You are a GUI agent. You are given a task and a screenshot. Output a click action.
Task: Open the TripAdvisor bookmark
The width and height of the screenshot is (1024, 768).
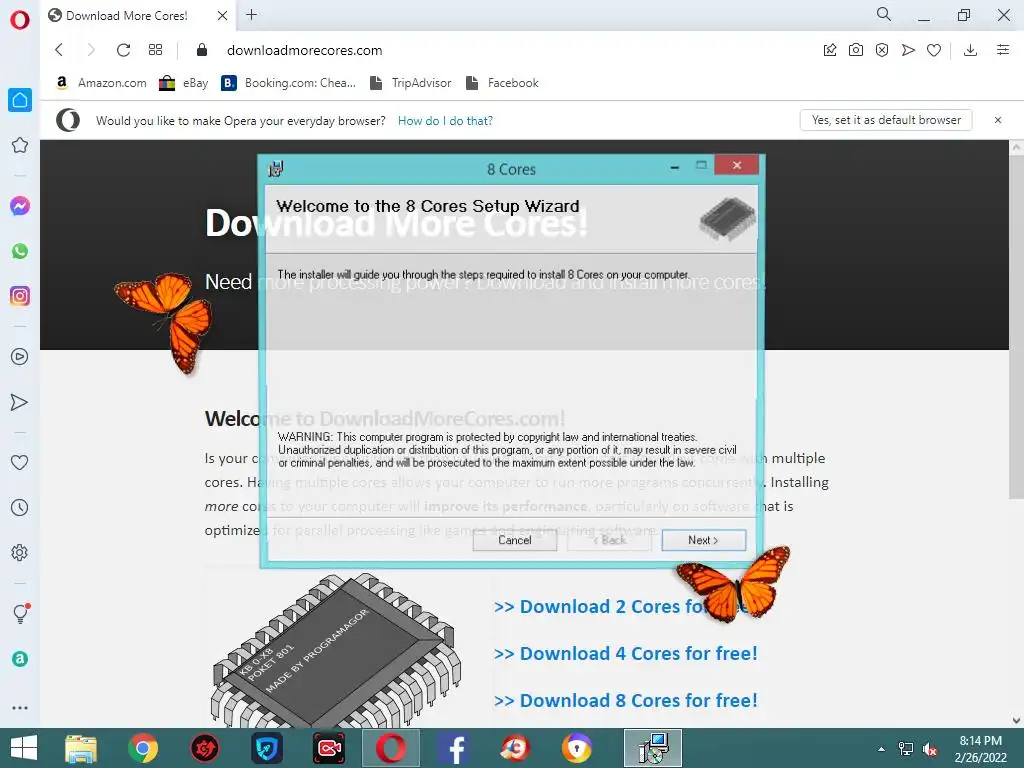pyautogui.click(x=410, y=83)
